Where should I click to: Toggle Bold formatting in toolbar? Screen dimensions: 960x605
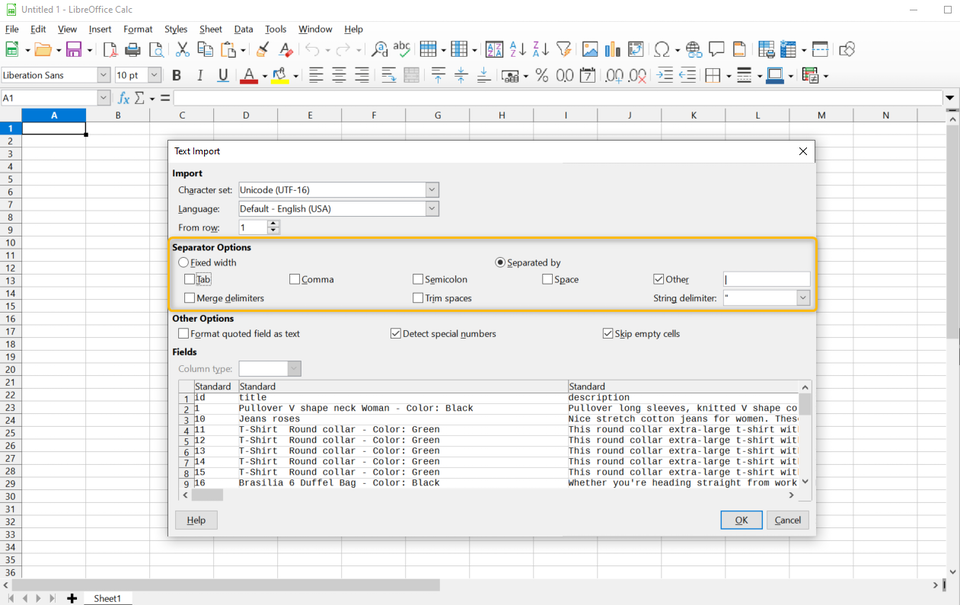177,75
